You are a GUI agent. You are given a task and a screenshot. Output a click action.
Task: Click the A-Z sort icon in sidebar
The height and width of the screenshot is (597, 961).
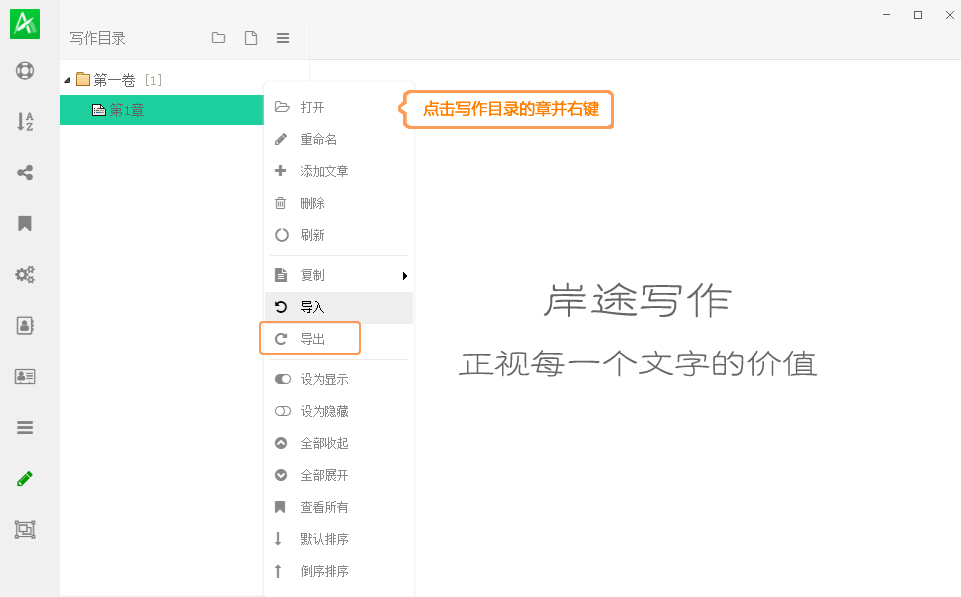point(25,121)
